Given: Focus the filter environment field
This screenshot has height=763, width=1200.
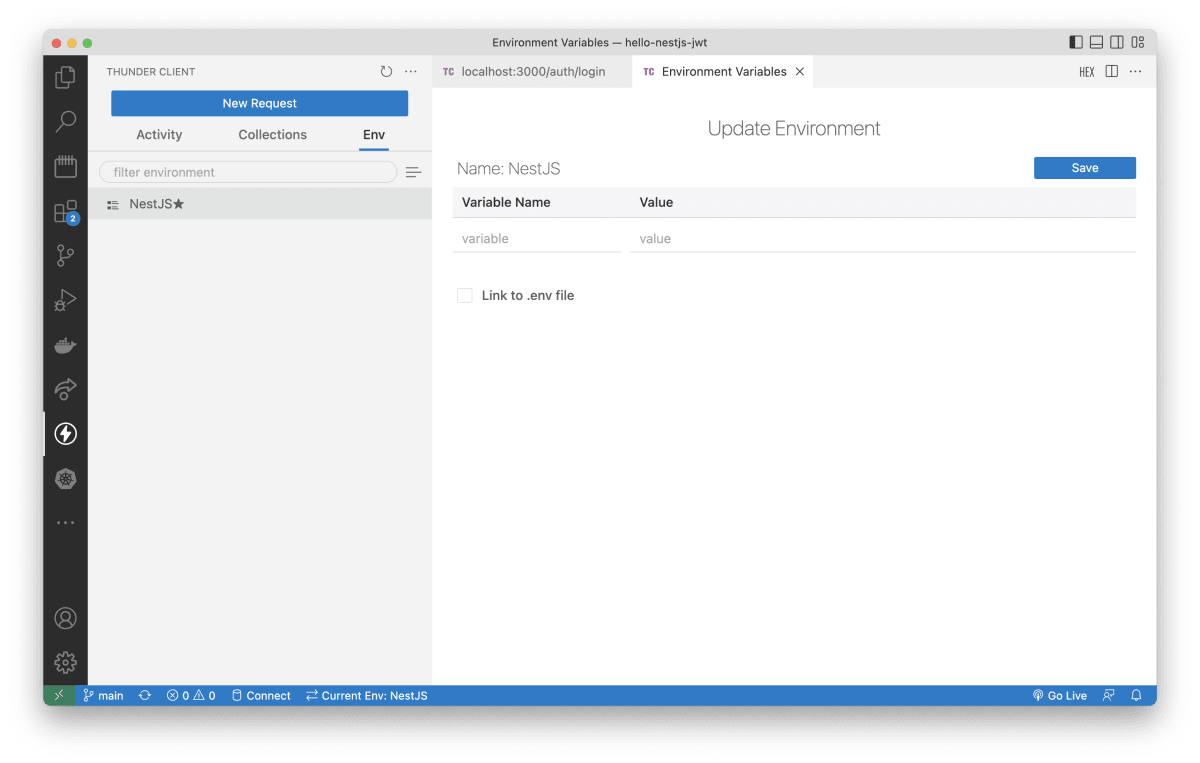Looking at the screenshot, I should (248, 172).
